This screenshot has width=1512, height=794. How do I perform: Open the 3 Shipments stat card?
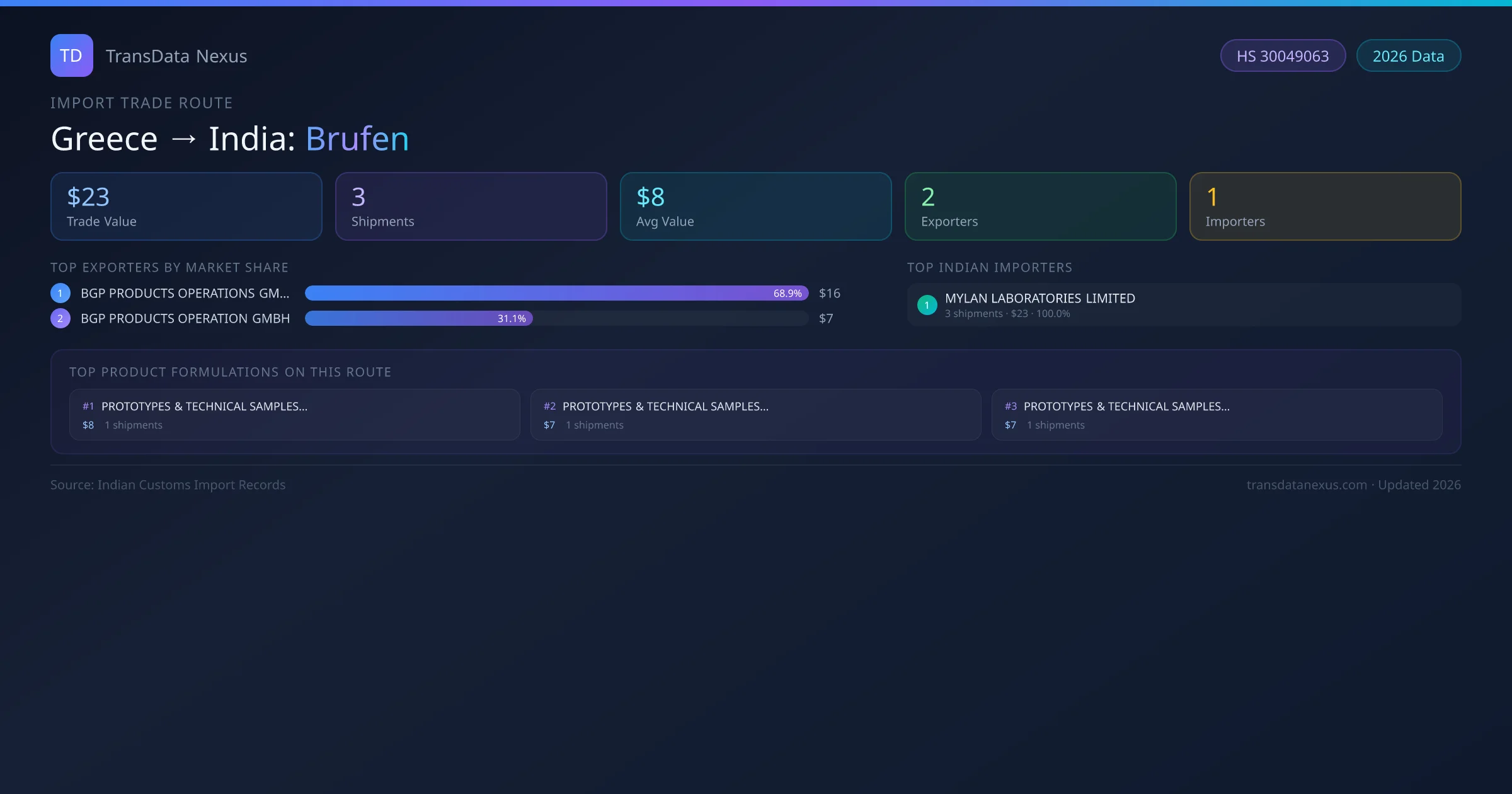pos(471,207)
